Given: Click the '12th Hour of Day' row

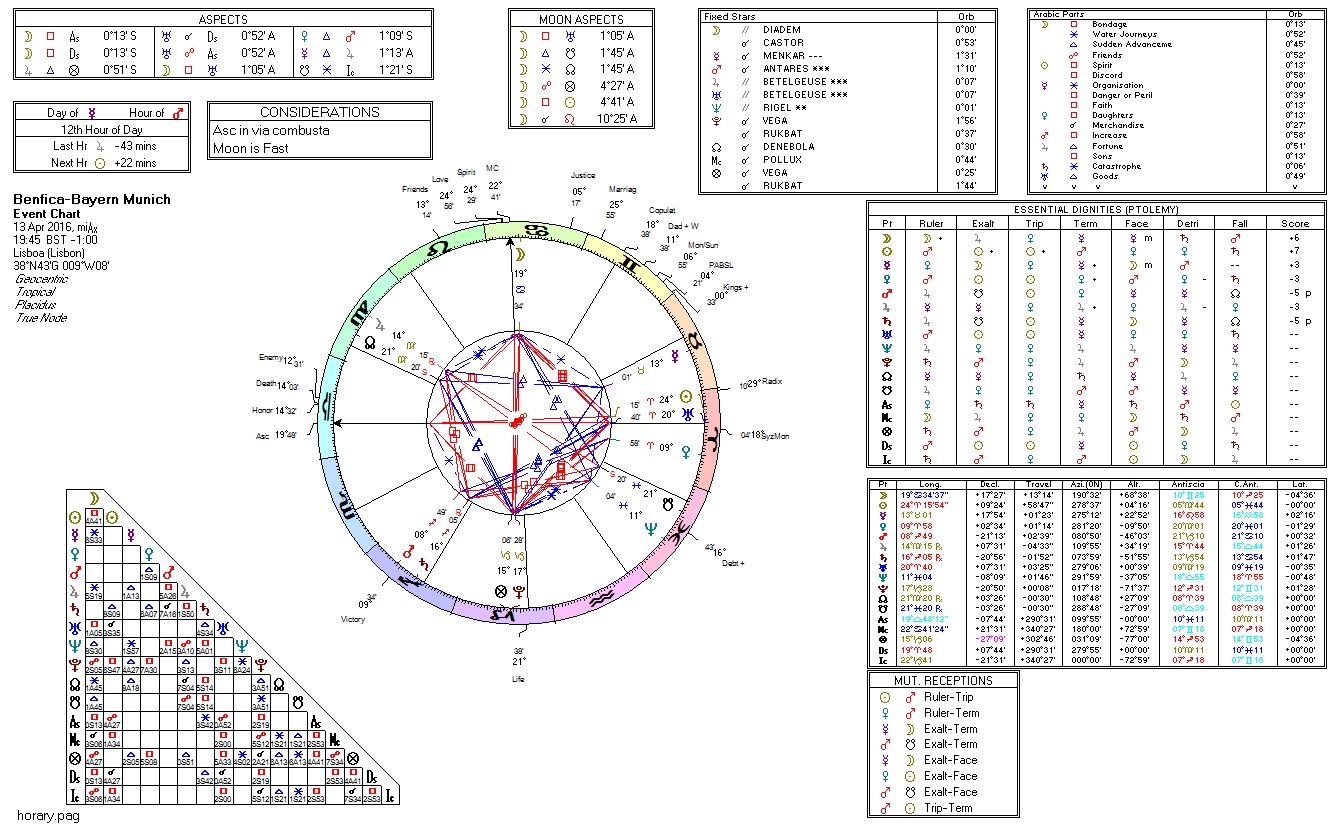Looking at the screenshot, I should (x=102, y=130).
